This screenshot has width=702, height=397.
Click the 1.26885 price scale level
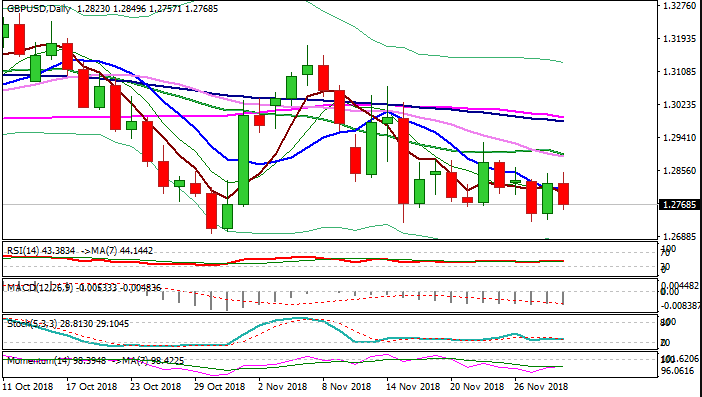click(x=681, y=236)
